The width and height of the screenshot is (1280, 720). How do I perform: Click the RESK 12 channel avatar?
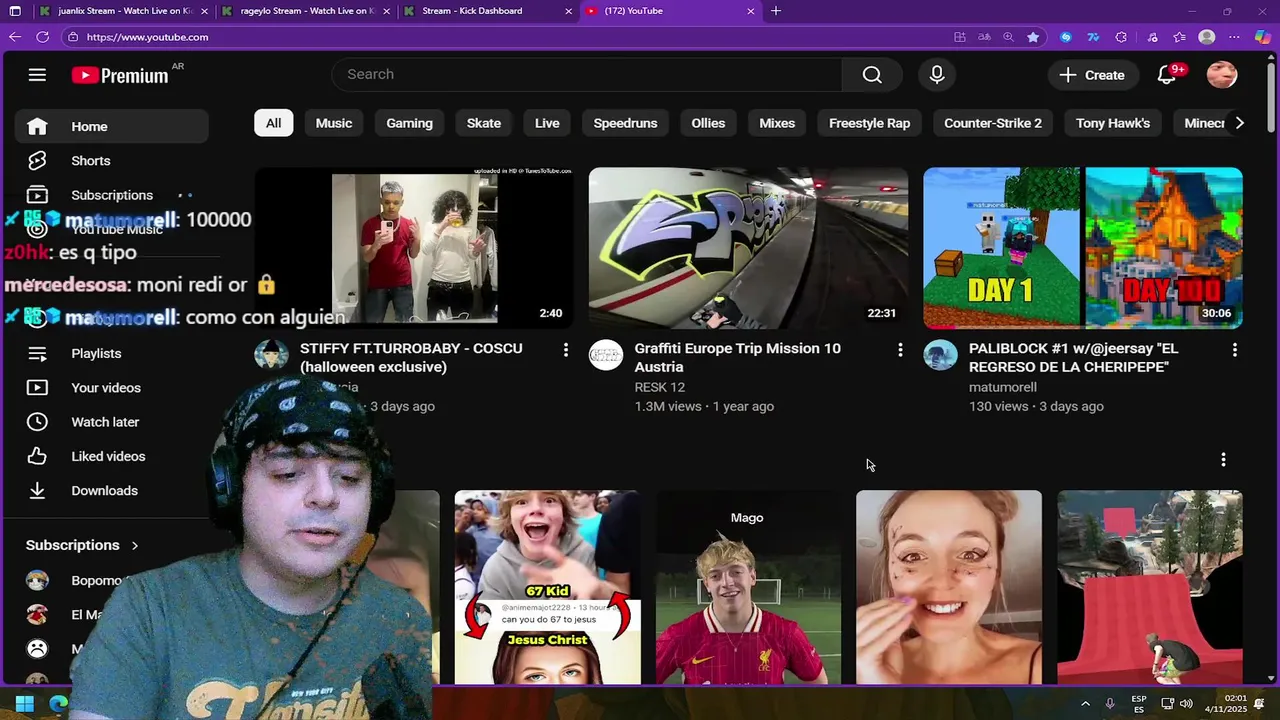pos(606,355)
